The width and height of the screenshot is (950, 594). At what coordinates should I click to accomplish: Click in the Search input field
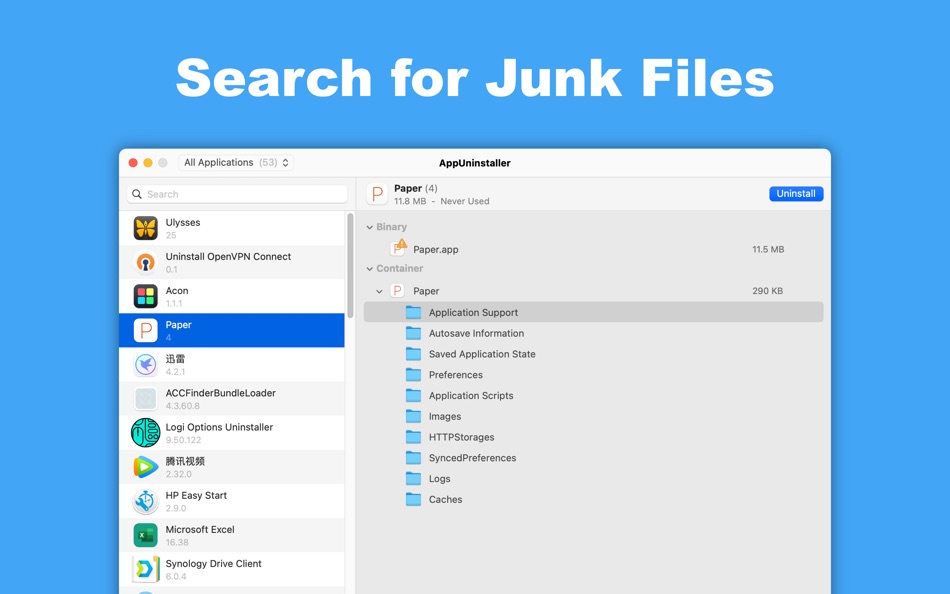(237, 194)
